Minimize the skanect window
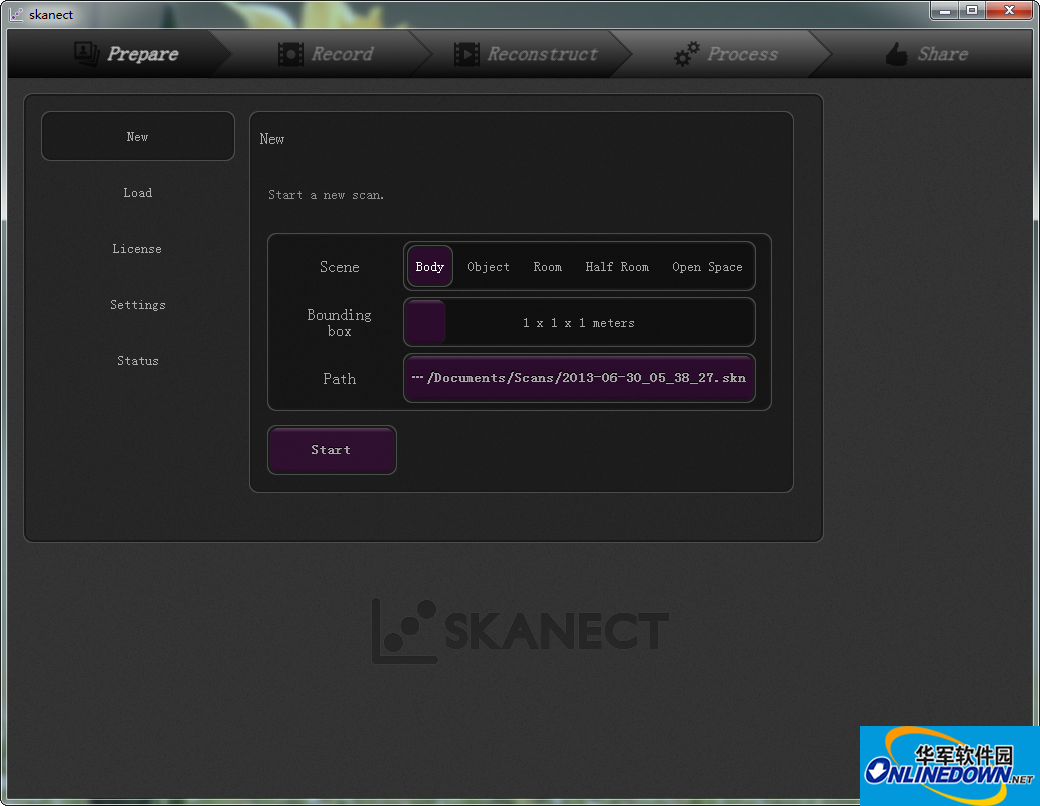 coord(945,11)
